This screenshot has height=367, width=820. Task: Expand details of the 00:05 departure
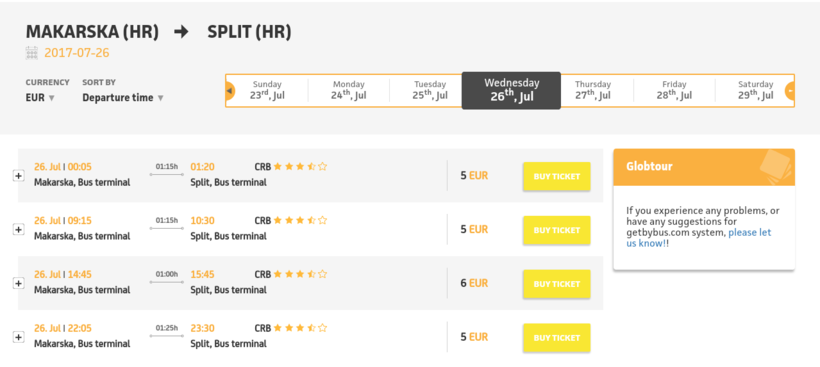pos(18,176)
